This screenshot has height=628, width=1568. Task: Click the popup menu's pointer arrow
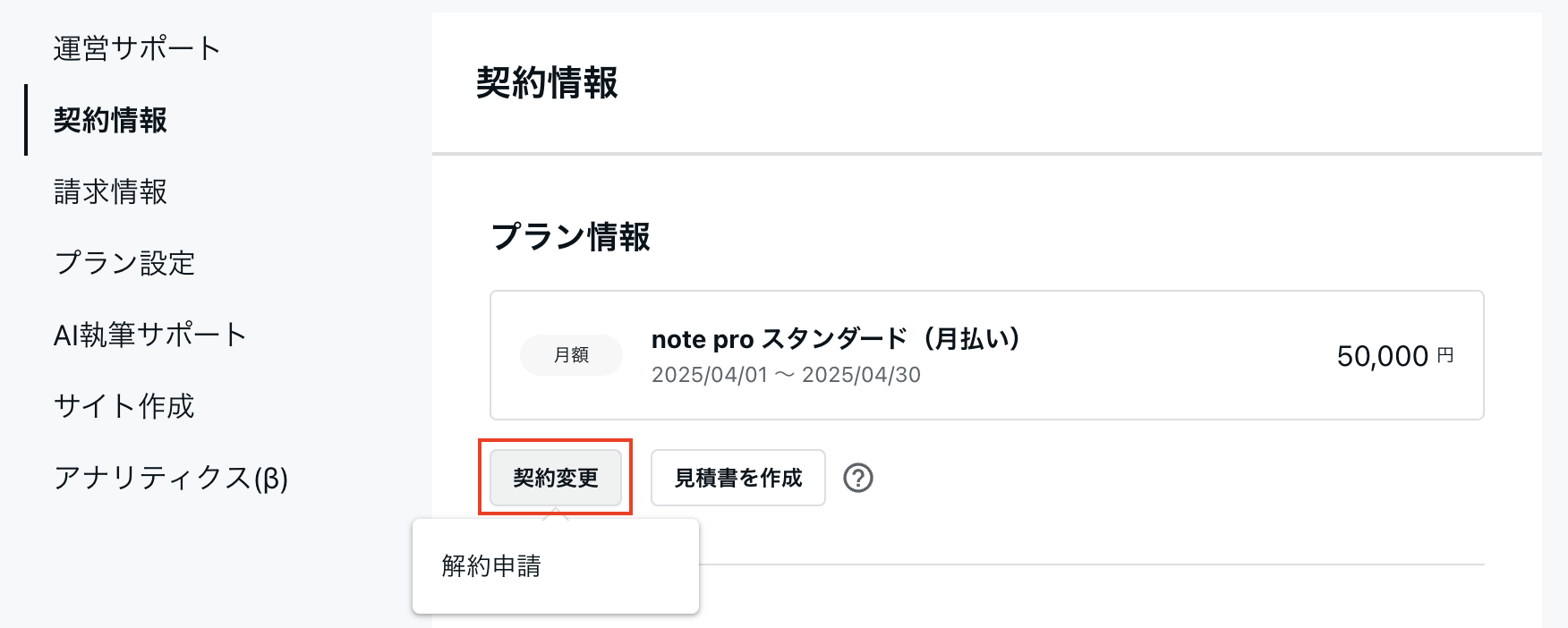pyautogui.click(x=556, y=513)
